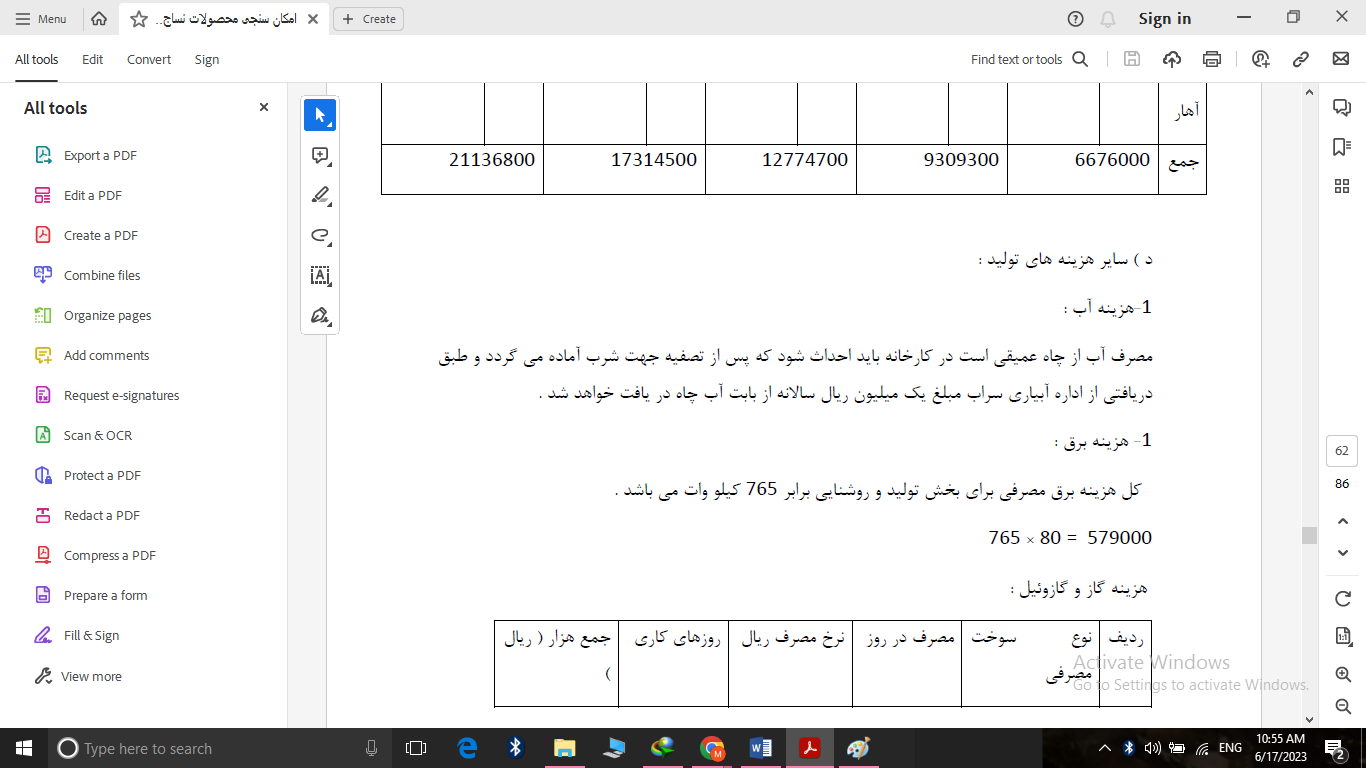The width and height of the screenshot is (1366, 768).
Task: Click the Get a link icon
Action: coord(1301,59)
